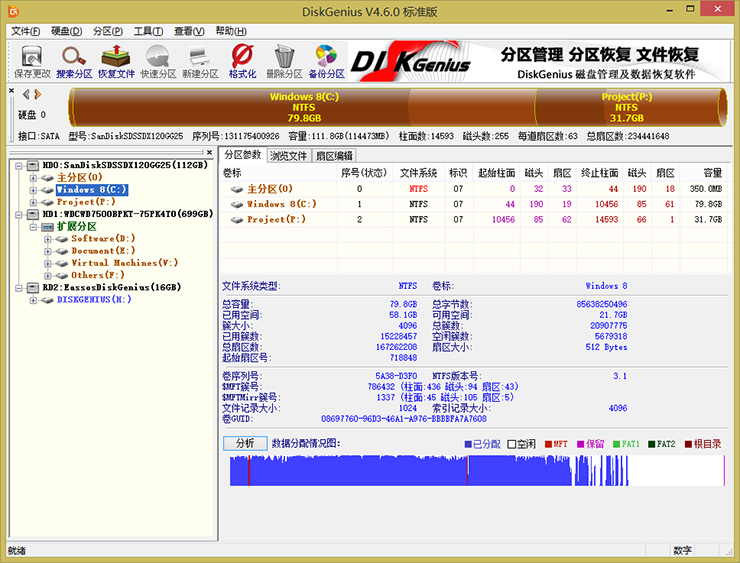Expand the Software(D:) partition node
Image resolution: width=740 pixels, height=563 pixels.
47,239
